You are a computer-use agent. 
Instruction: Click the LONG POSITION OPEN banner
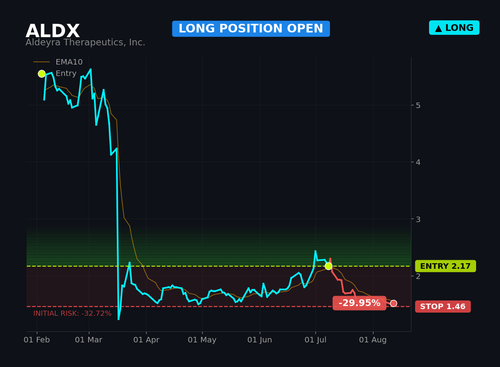[251, 29]
